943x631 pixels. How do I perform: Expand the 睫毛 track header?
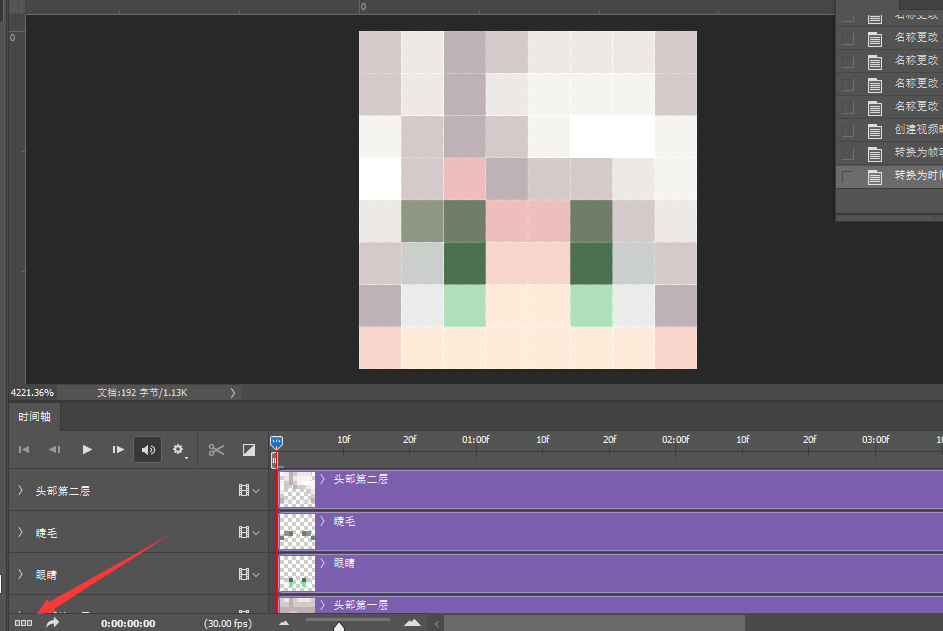[20, 532]
